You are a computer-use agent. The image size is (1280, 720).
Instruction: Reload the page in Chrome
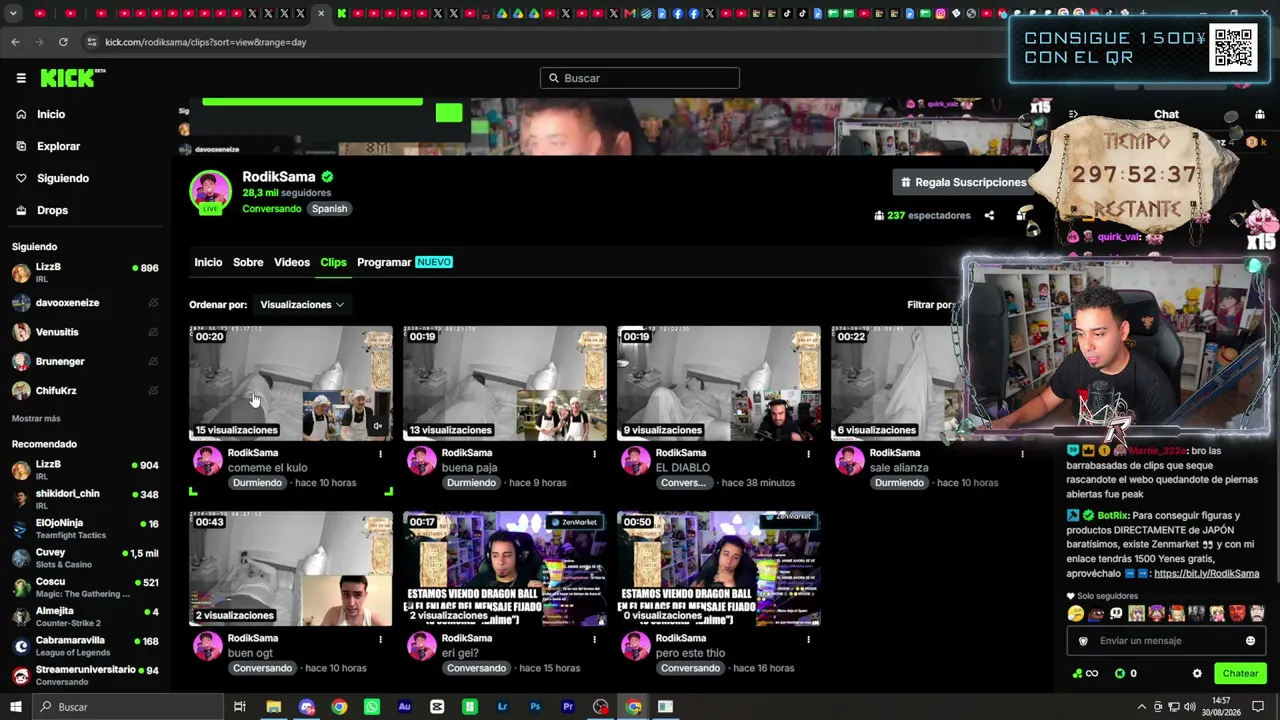point(63,42)
